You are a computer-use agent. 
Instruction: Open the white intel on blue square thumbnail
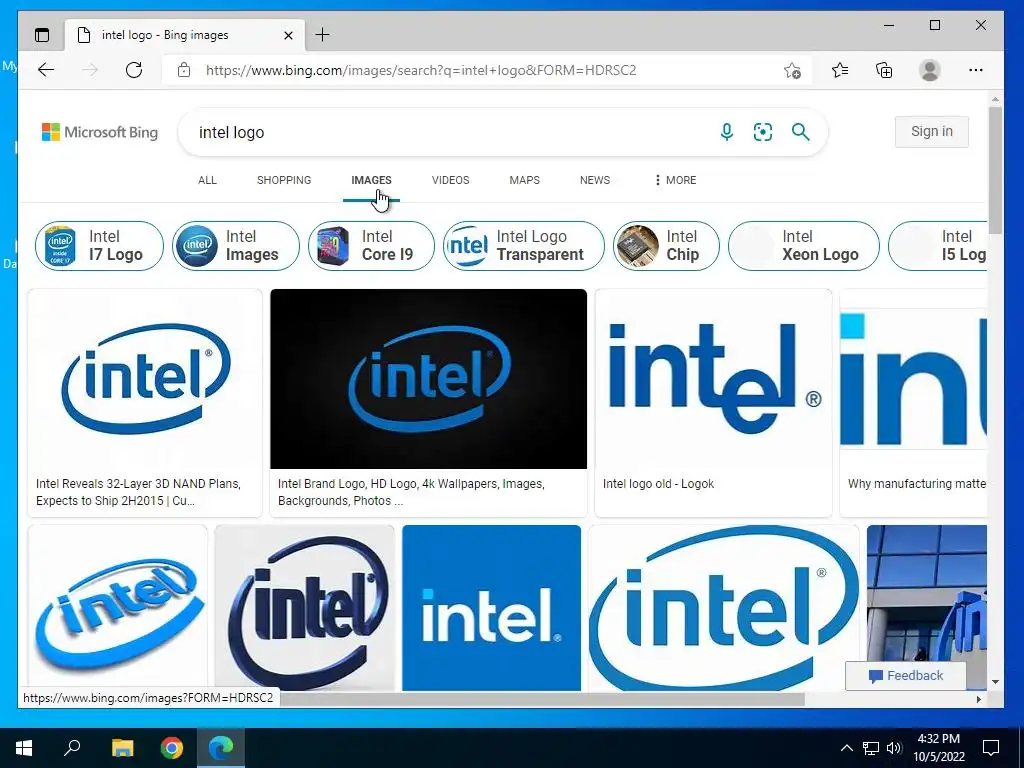point(491,608)
